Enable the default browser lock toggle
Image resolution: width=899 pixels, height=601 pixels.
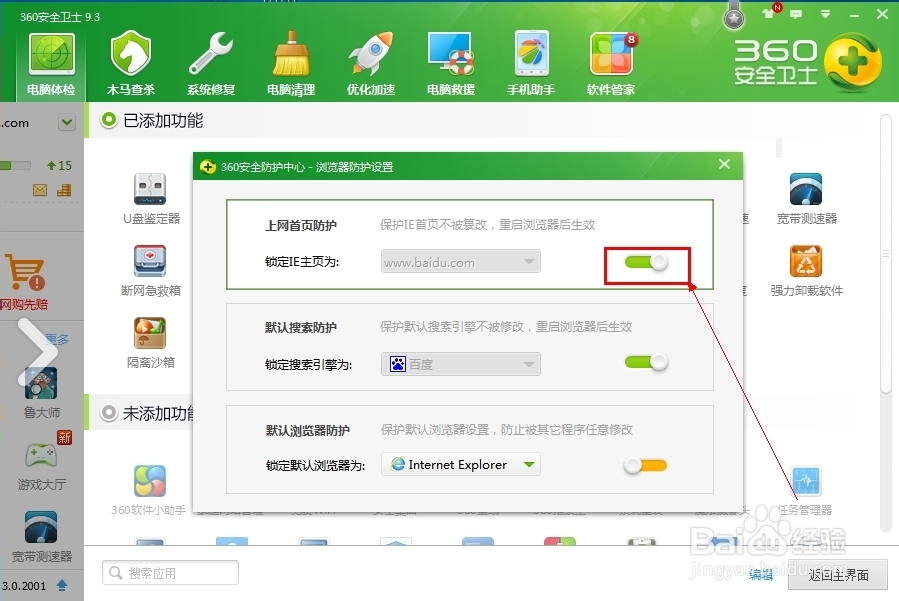(645, 464)
